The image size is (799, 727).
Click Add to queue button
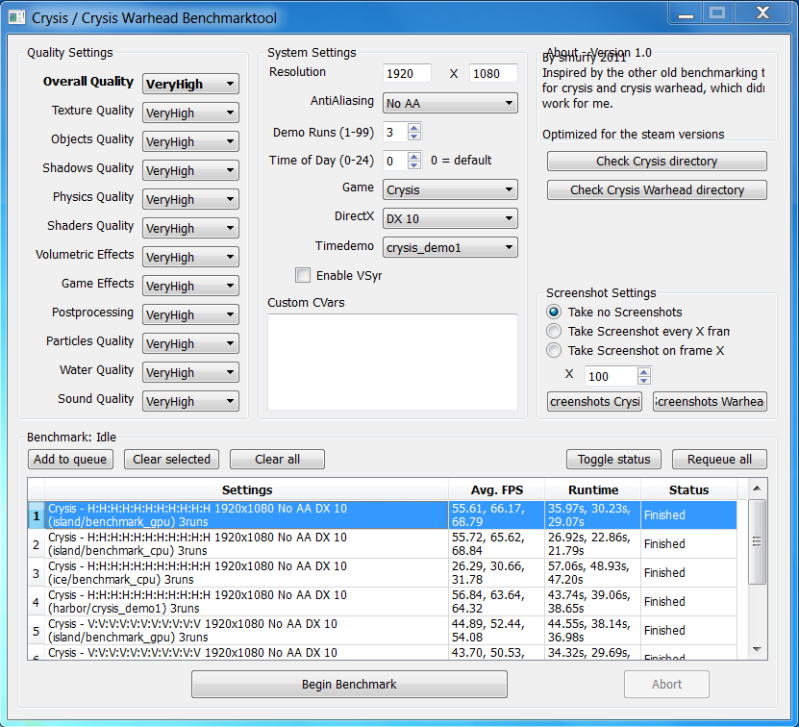(70, 459)
